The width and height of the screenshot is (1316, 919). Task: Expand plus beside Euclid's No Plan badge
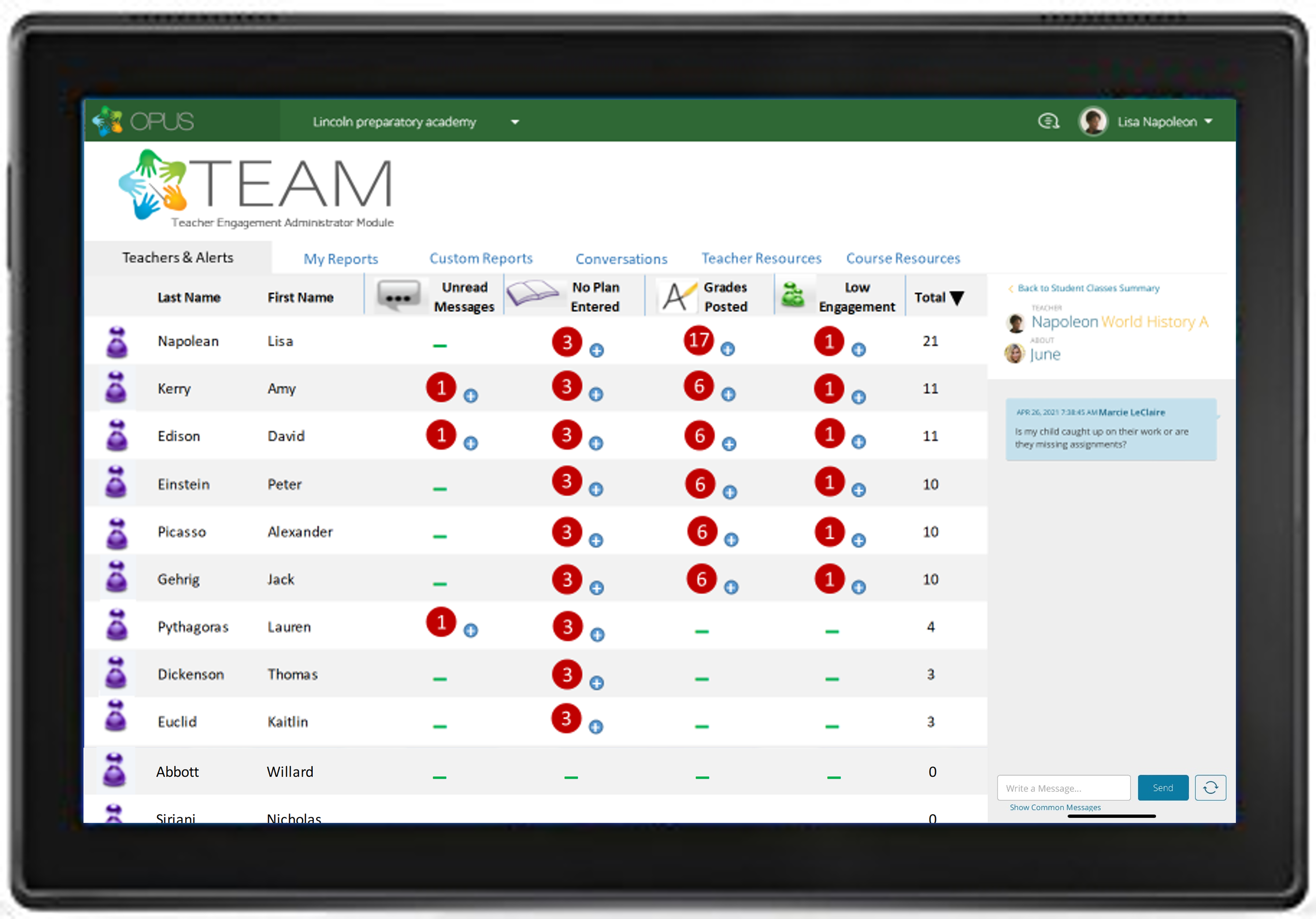pyautogui.click(x=596, y=726)
